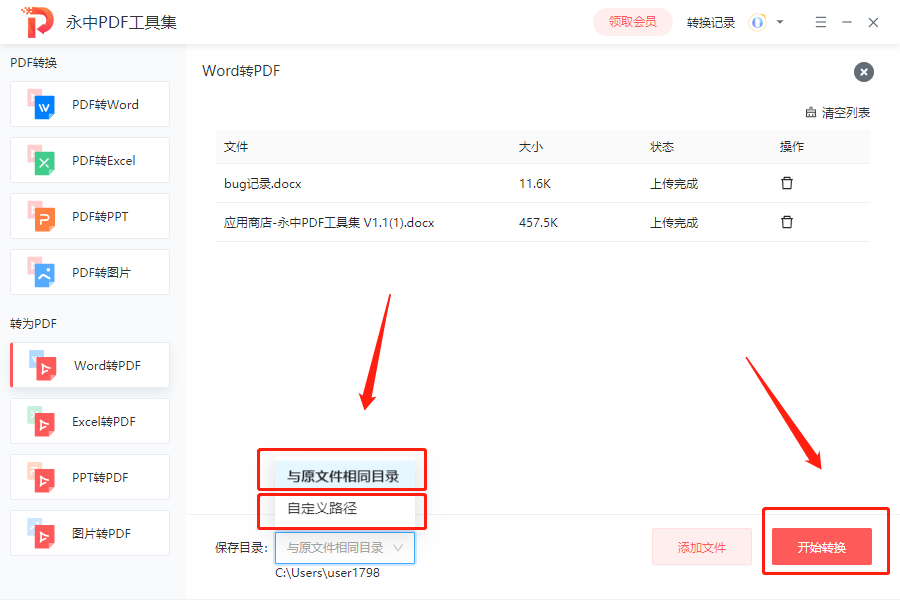This screenshot has height=600, width=900.
Task: Open 转换记录 conversion history
Action: point(711,22)
